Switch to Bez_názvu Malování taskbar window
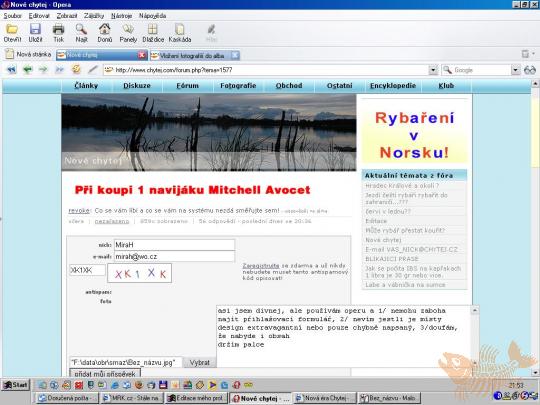Screen dimensions: 540x405 [x=390, y=398]
